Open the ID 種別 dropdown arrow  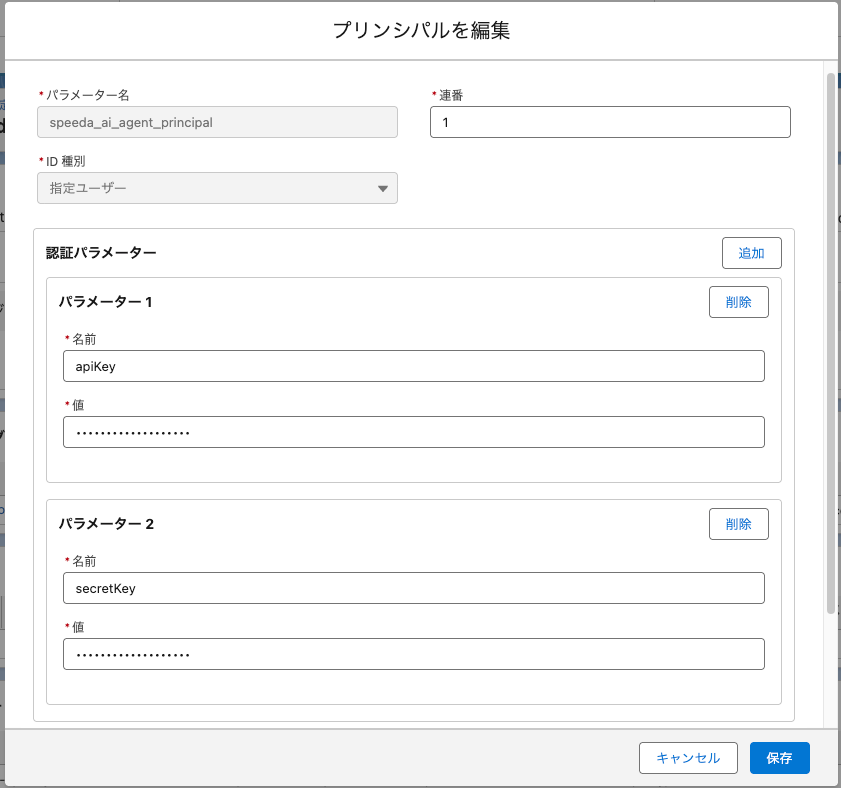point(383,189)
